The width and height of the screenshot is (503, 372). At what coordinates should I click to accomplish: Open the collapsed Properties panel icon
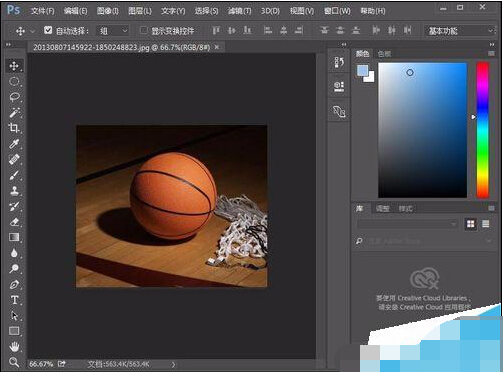click(x=339, y=86)
